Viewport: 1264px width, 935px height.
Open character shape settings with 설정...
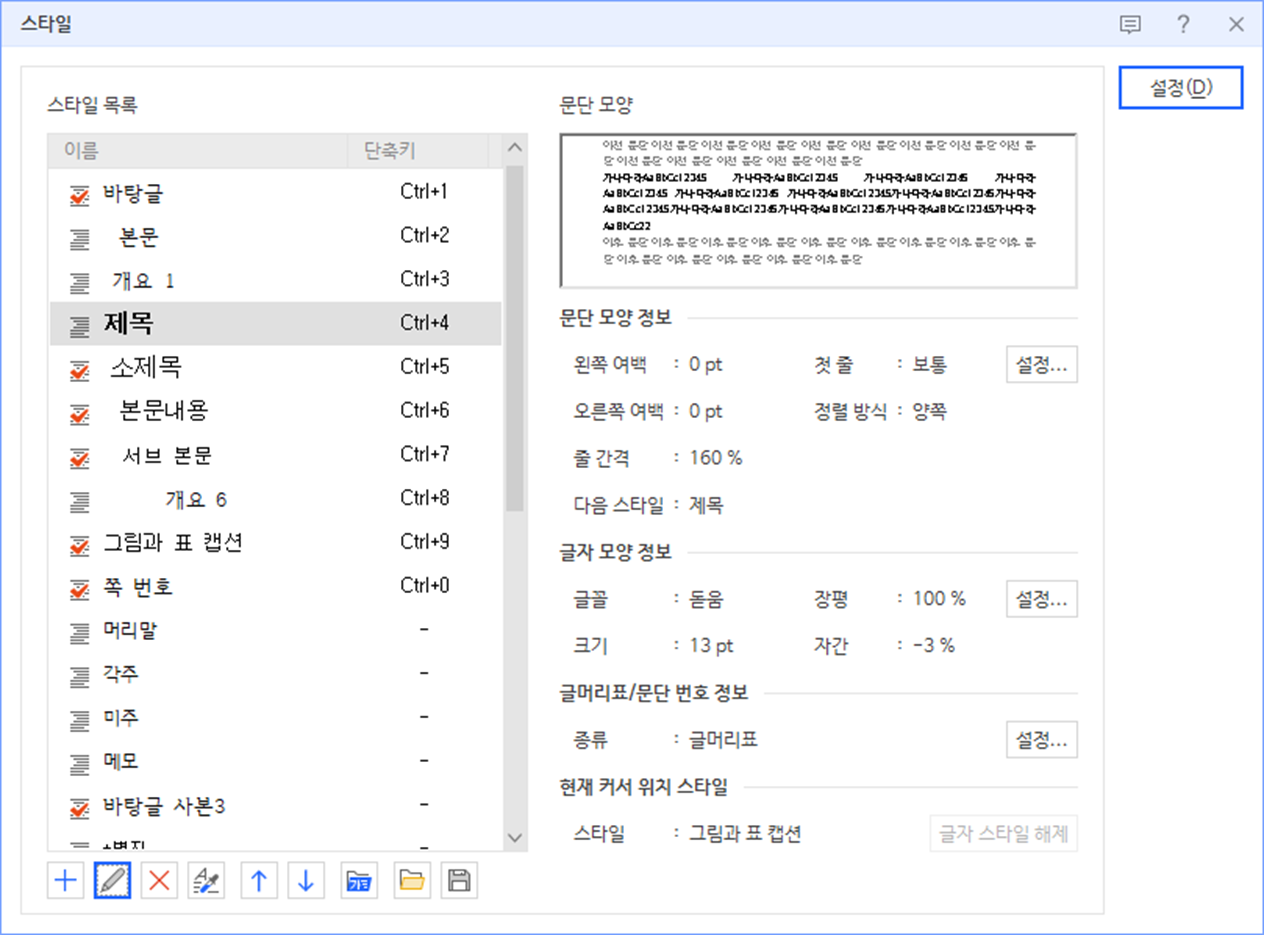point(1042,599)
